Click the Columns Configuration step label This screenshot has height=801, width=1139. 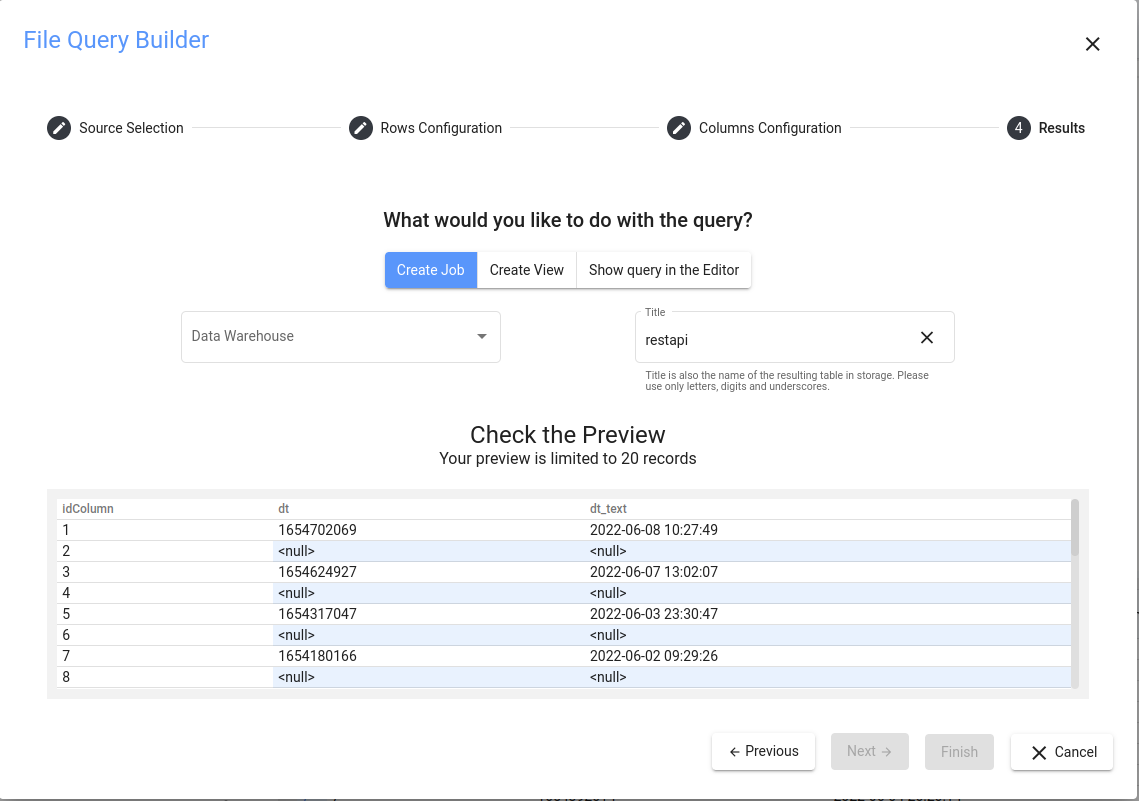pos(770,128)
